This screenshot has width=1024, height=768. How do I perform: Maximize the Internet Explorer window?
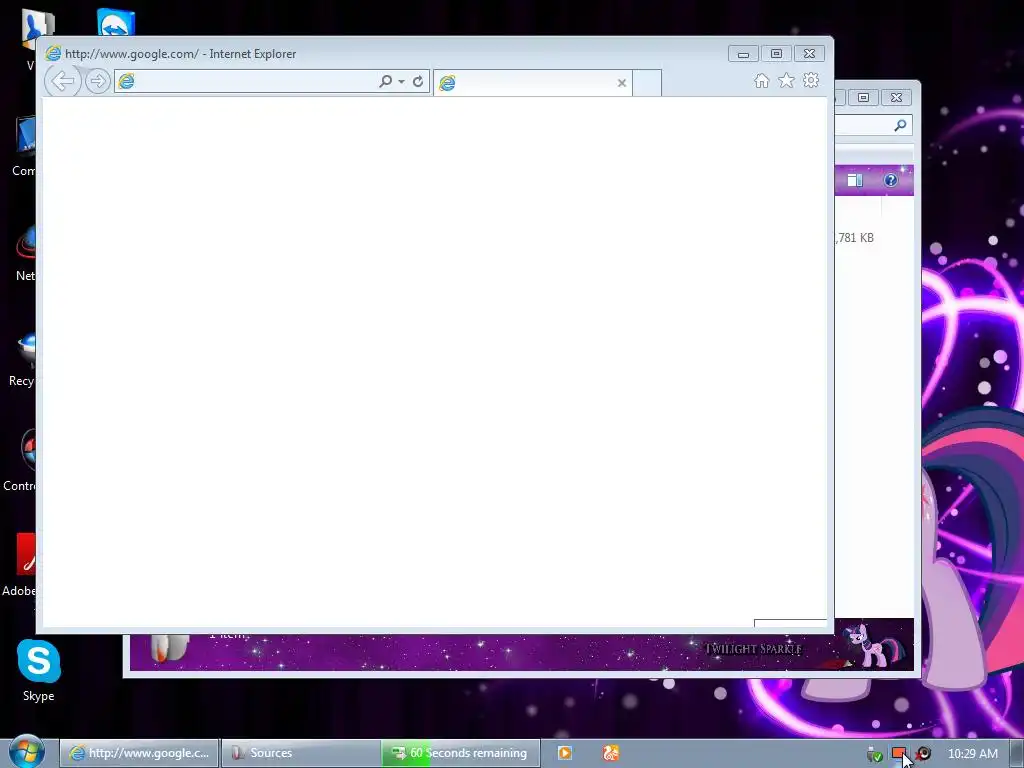[776, 54]
